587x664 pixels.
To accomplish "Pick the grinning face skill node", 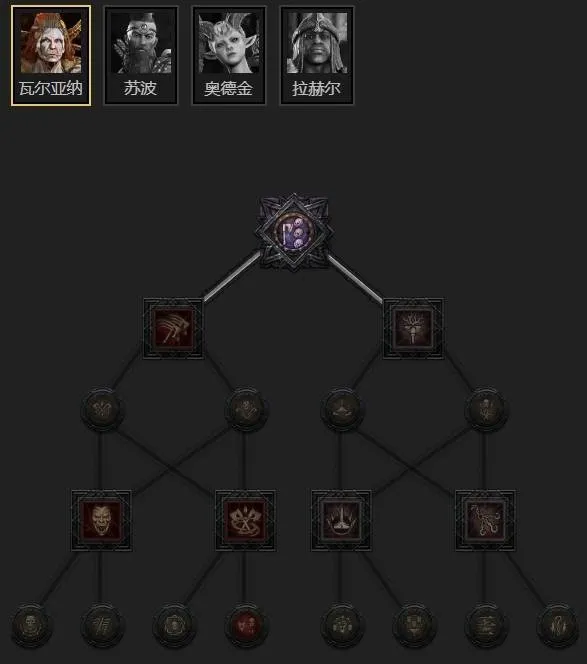I will [102, 520].
